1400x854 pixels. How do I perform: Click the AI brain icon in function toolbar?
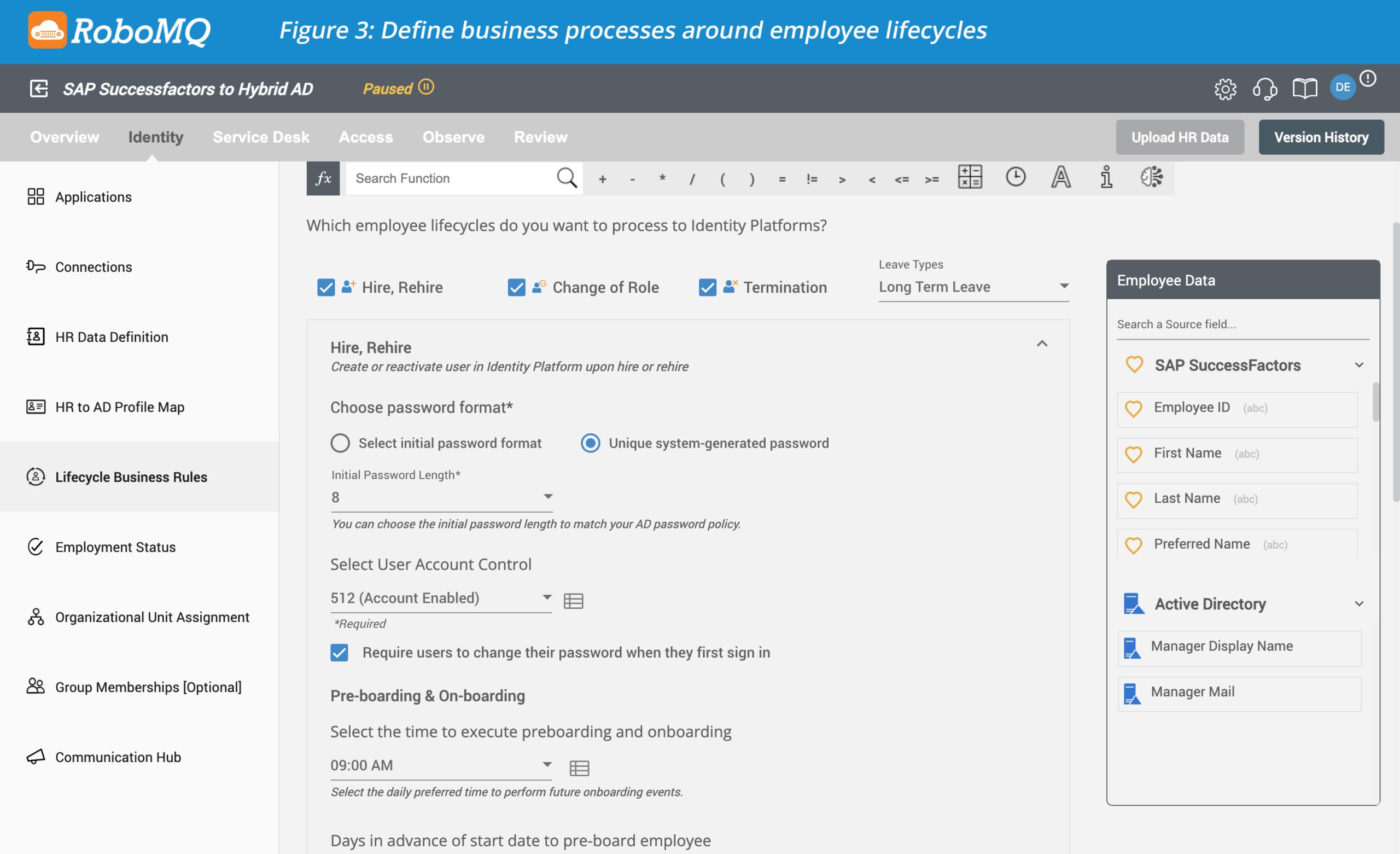point(1153,177)
